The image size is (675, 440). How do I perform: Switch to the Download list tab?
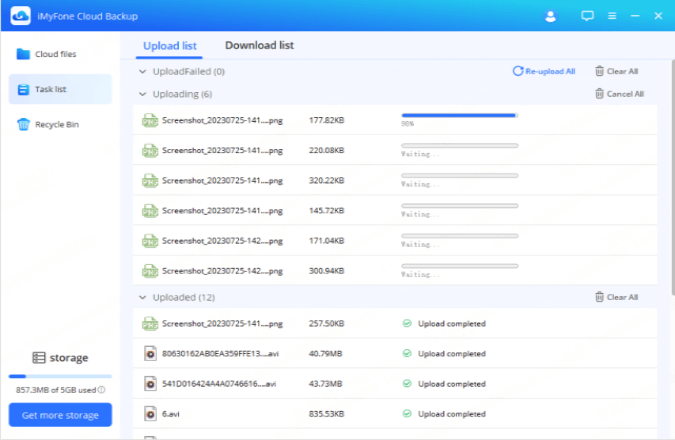point(259,45)
